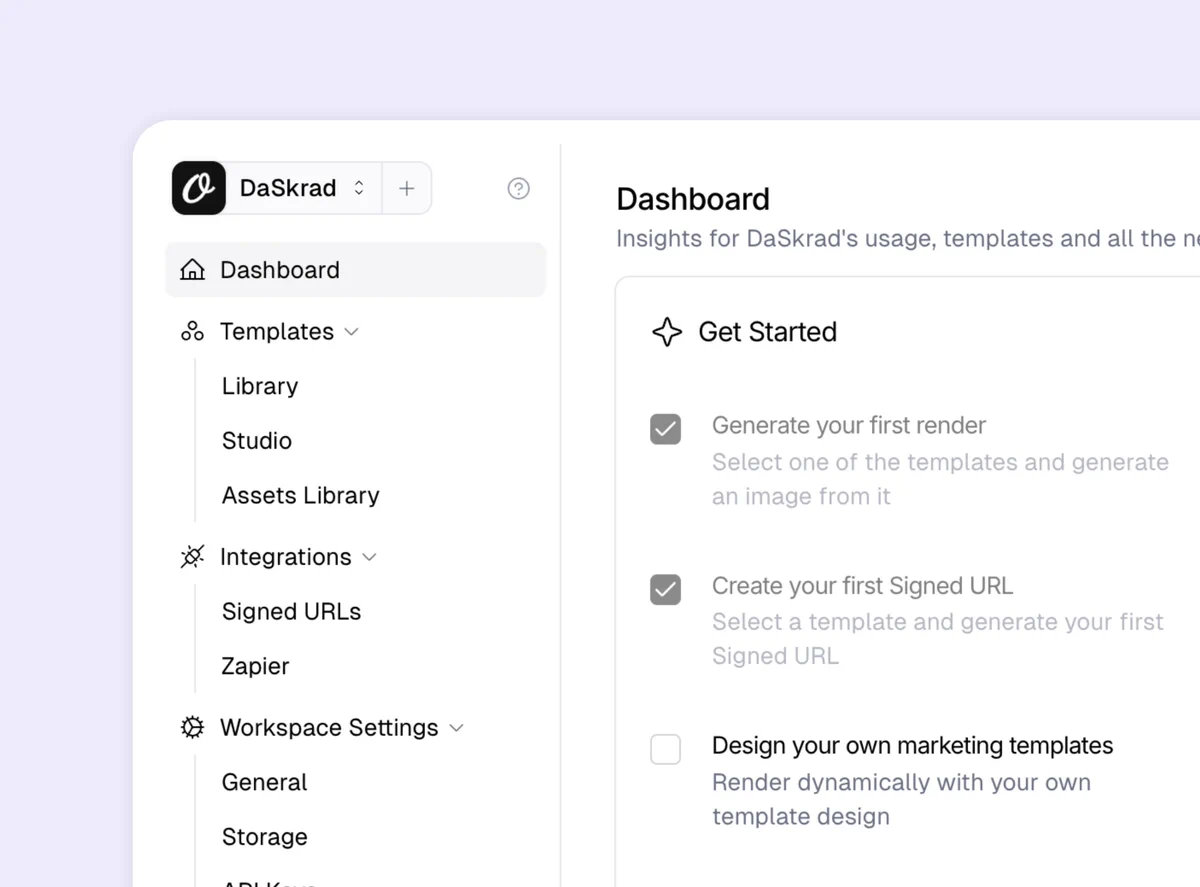Open General under Workspace Settings
This screenshot has height=887, width=1200.
pyautogui.click(x=265, y=782)
